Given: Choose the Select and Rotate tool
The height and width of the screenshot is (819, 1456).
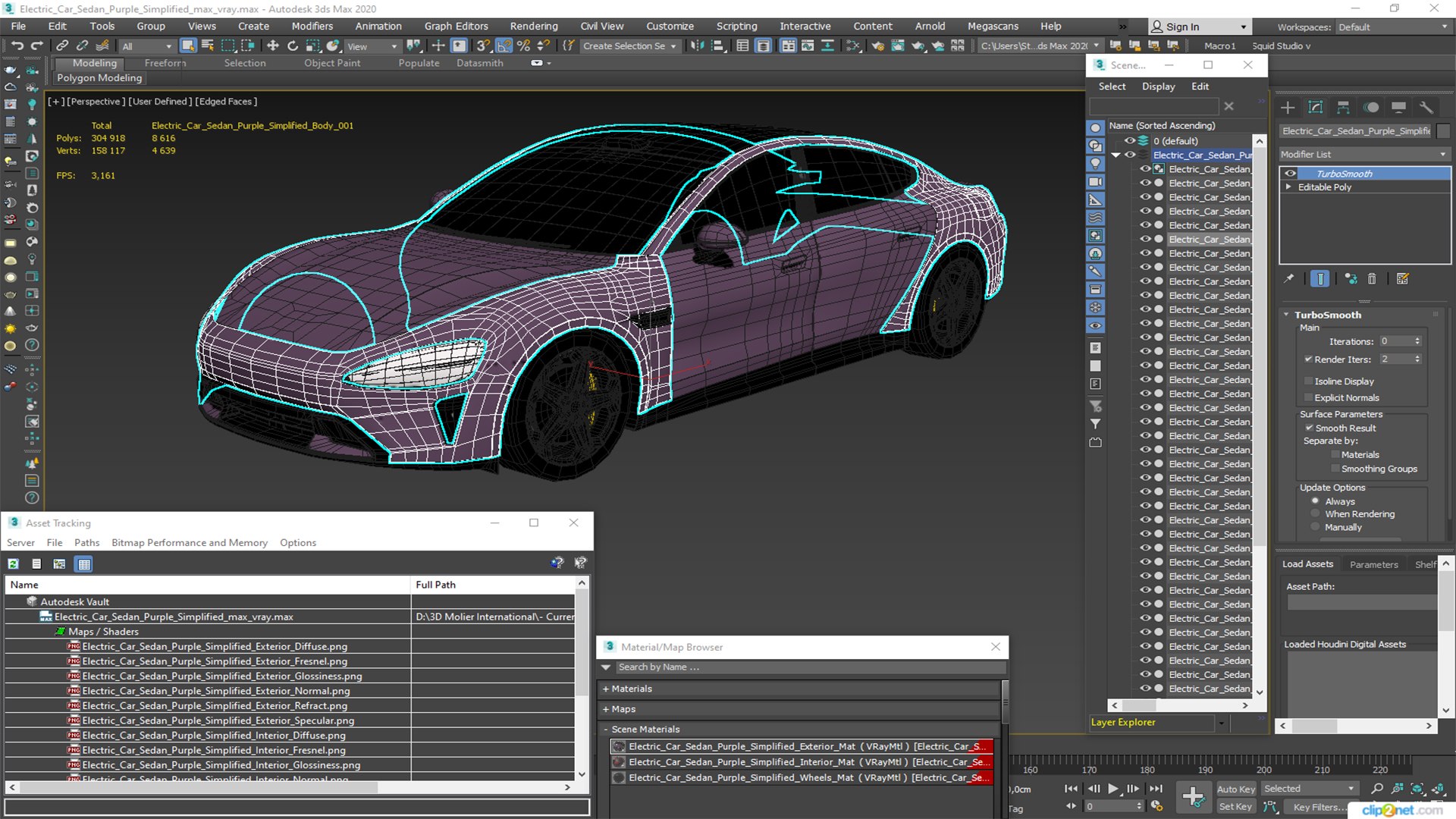Looking at the screenshot, I should (293, 46).
